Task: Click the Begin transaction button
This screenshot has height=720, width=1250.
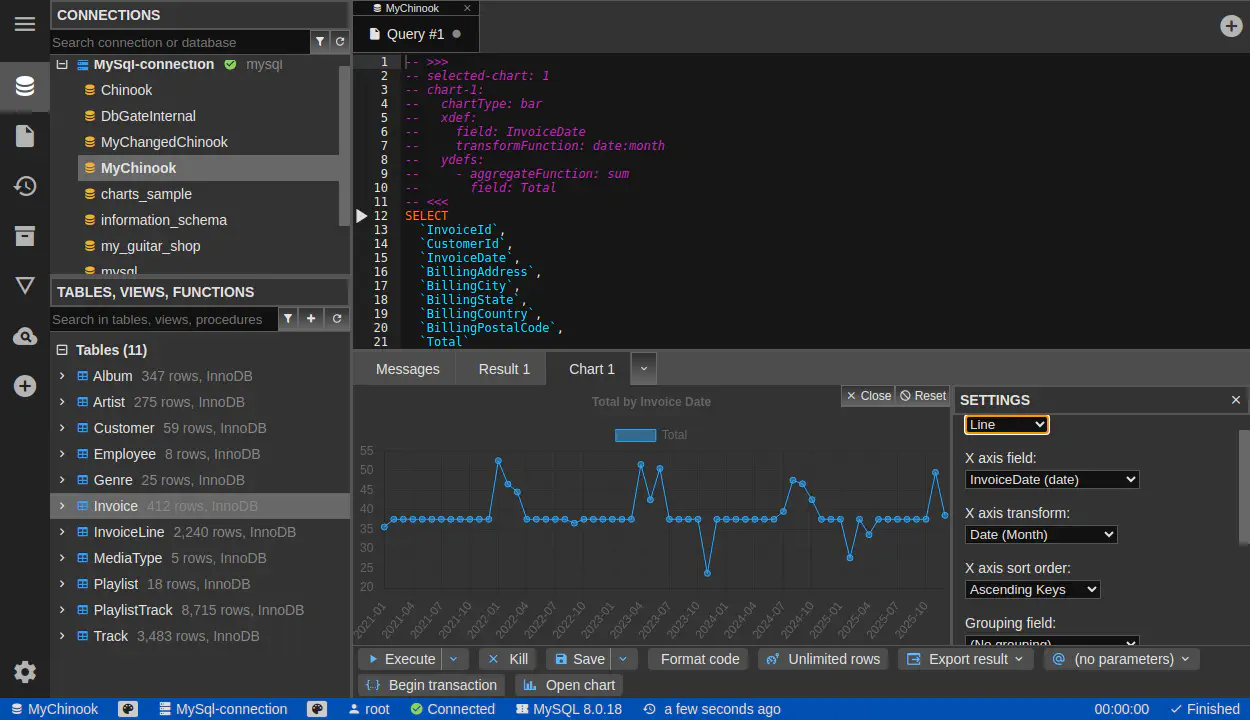Action: pos(432,685)
